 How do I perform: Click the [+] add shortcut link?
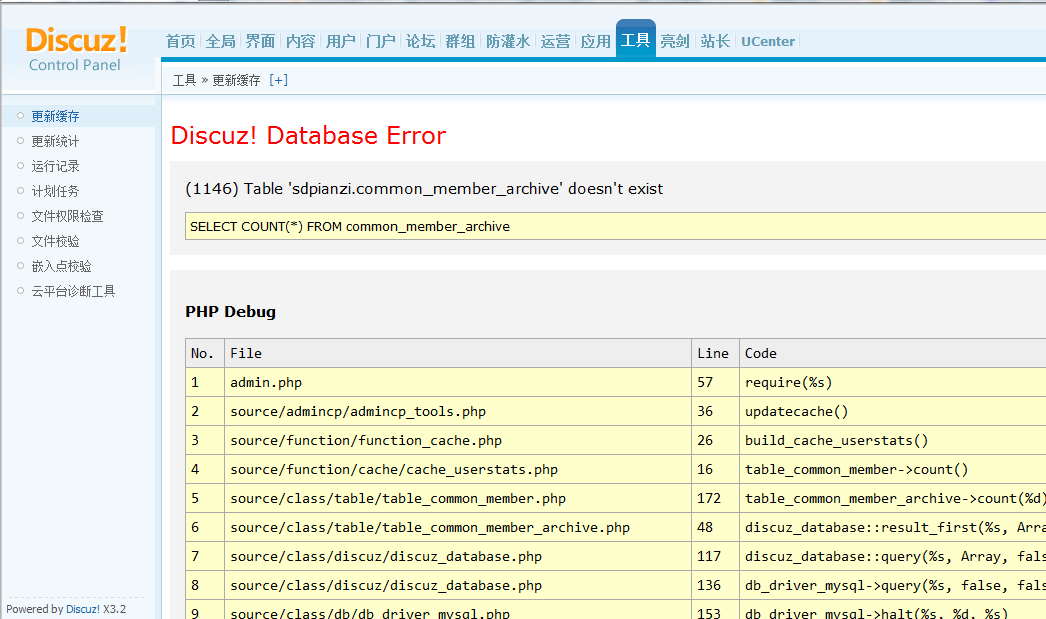pyautogui.click(x=278, y=80)
